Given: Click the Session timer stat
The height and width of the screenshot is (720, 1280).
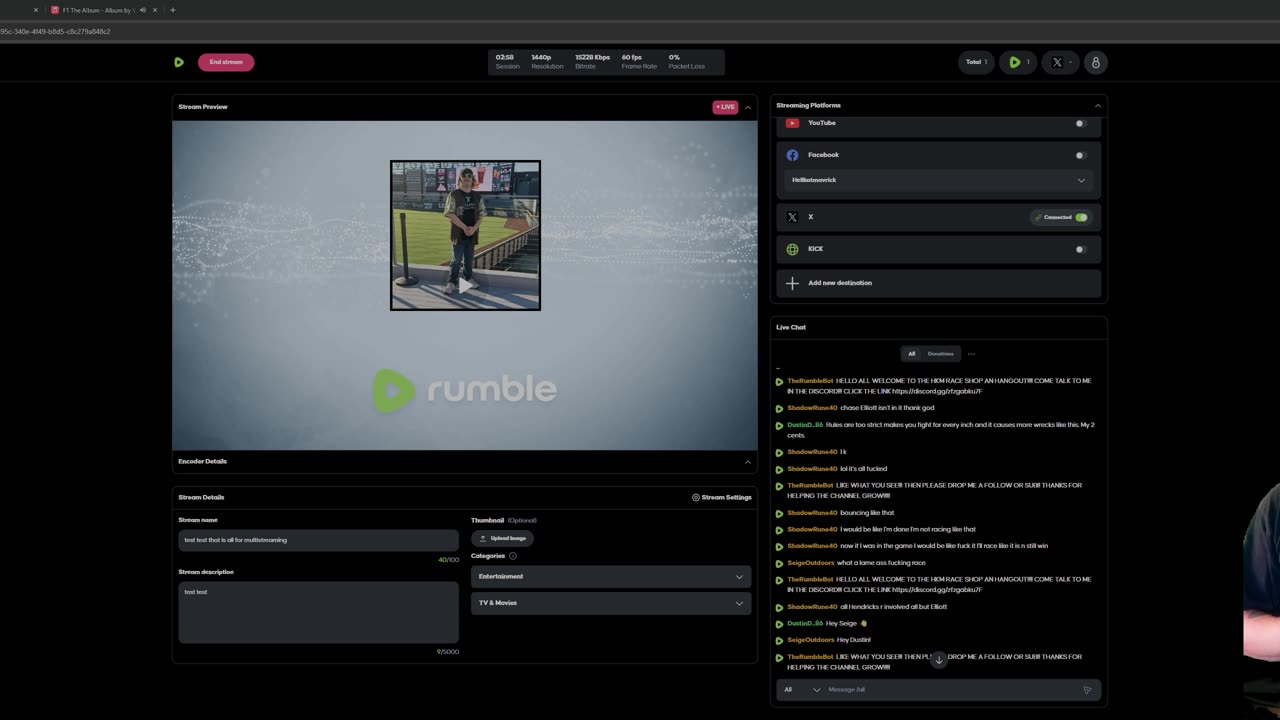Looking at the screenshot, I should pyautogui.click(x=508, y=62).
